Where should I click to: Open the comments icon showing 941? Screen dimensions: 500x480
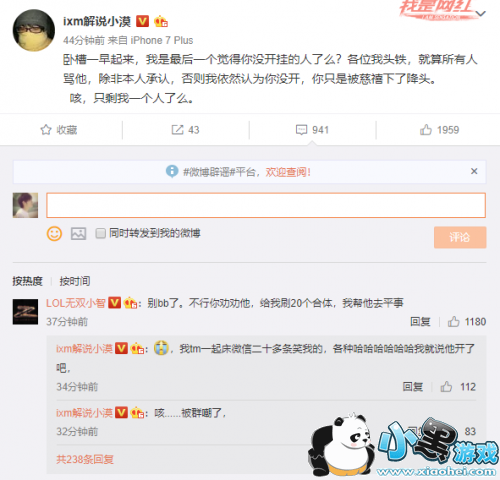click(301, 130)
